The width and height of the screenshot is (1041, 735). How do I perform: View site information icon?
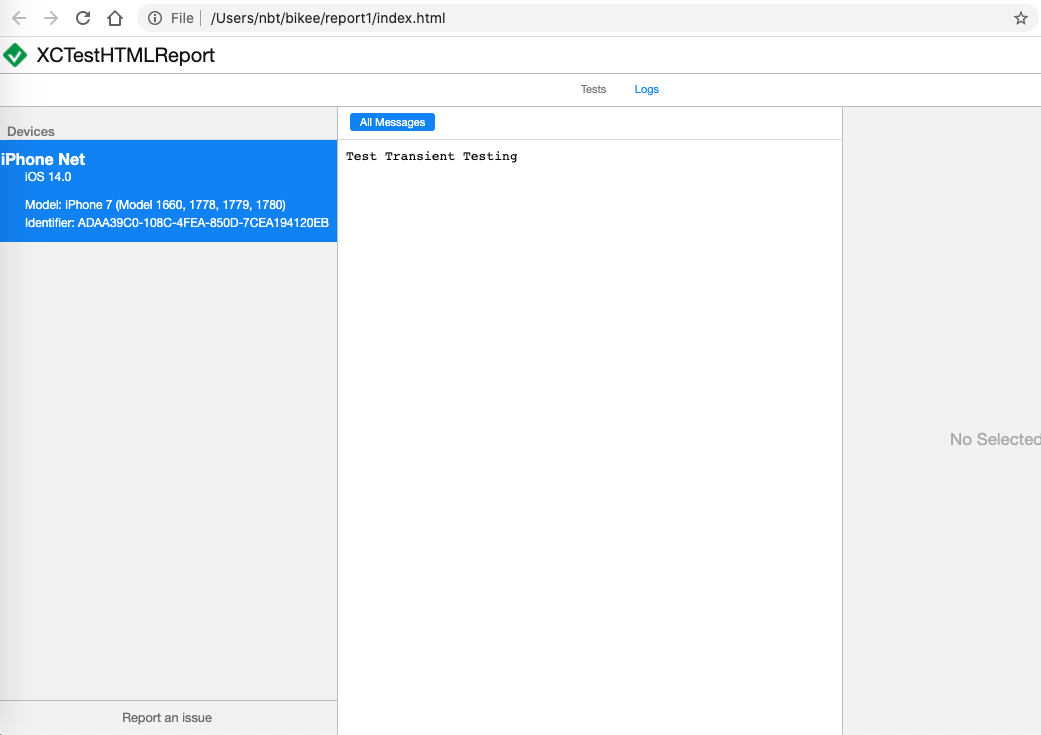[155, 19]
